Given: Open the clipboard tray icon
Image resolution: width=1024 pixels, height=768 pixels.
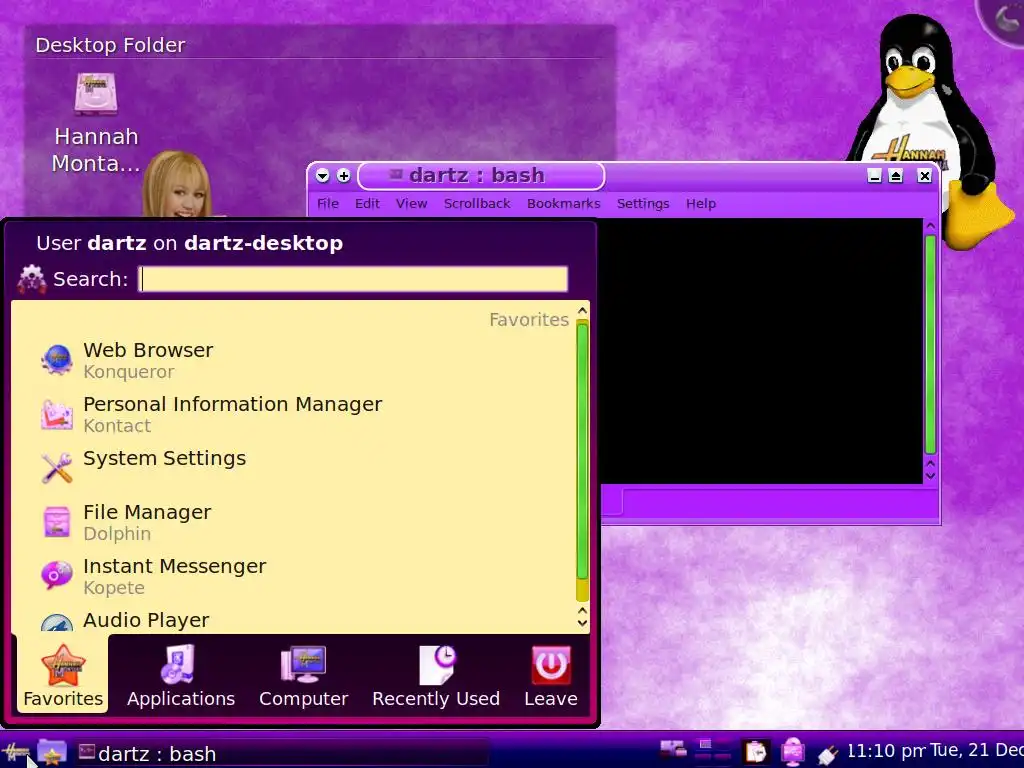Looking at the screenshot, I should coord(756,752).
